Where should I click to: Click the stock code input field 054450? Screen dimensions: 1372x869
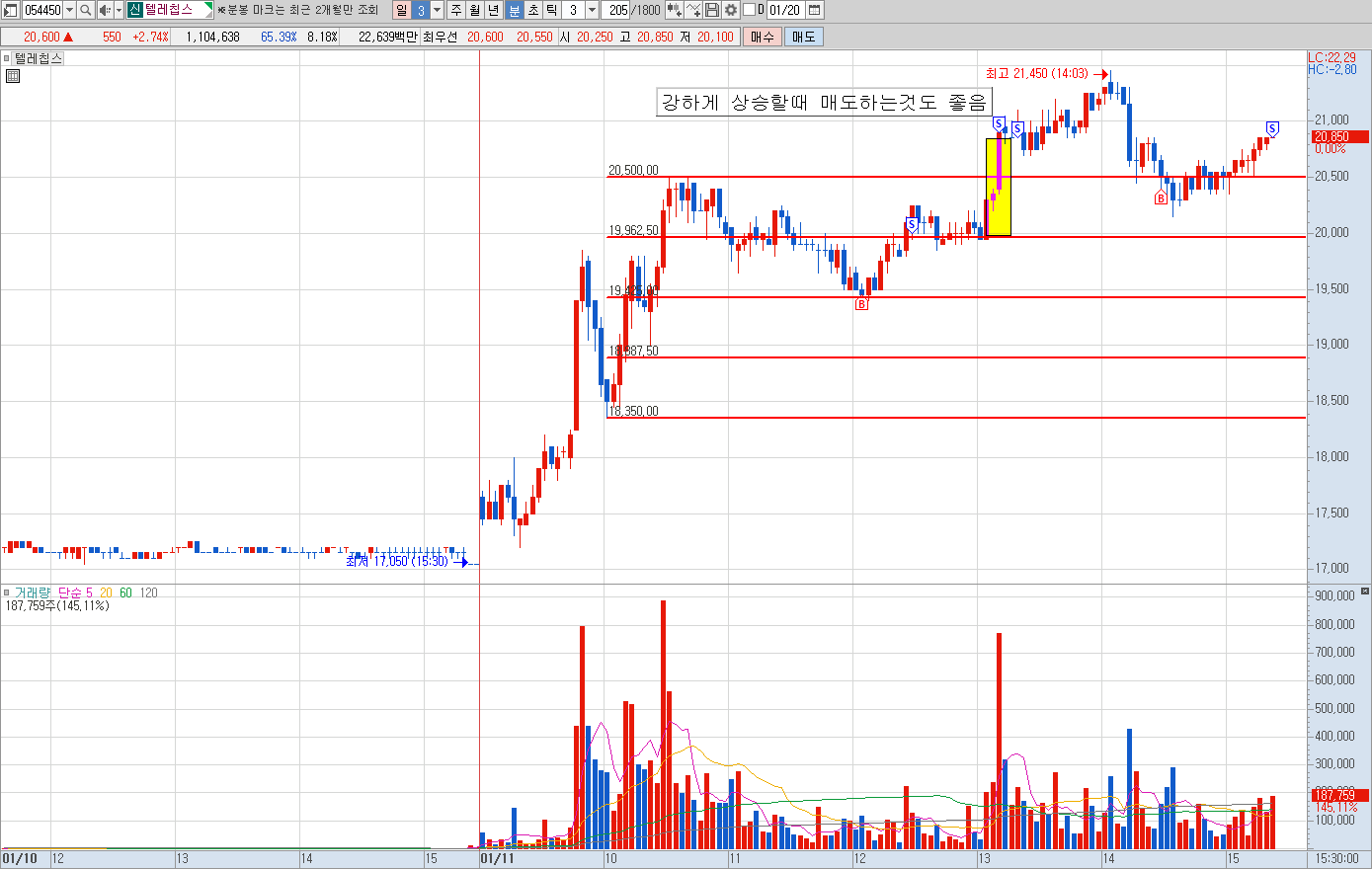tap(42, 10)
